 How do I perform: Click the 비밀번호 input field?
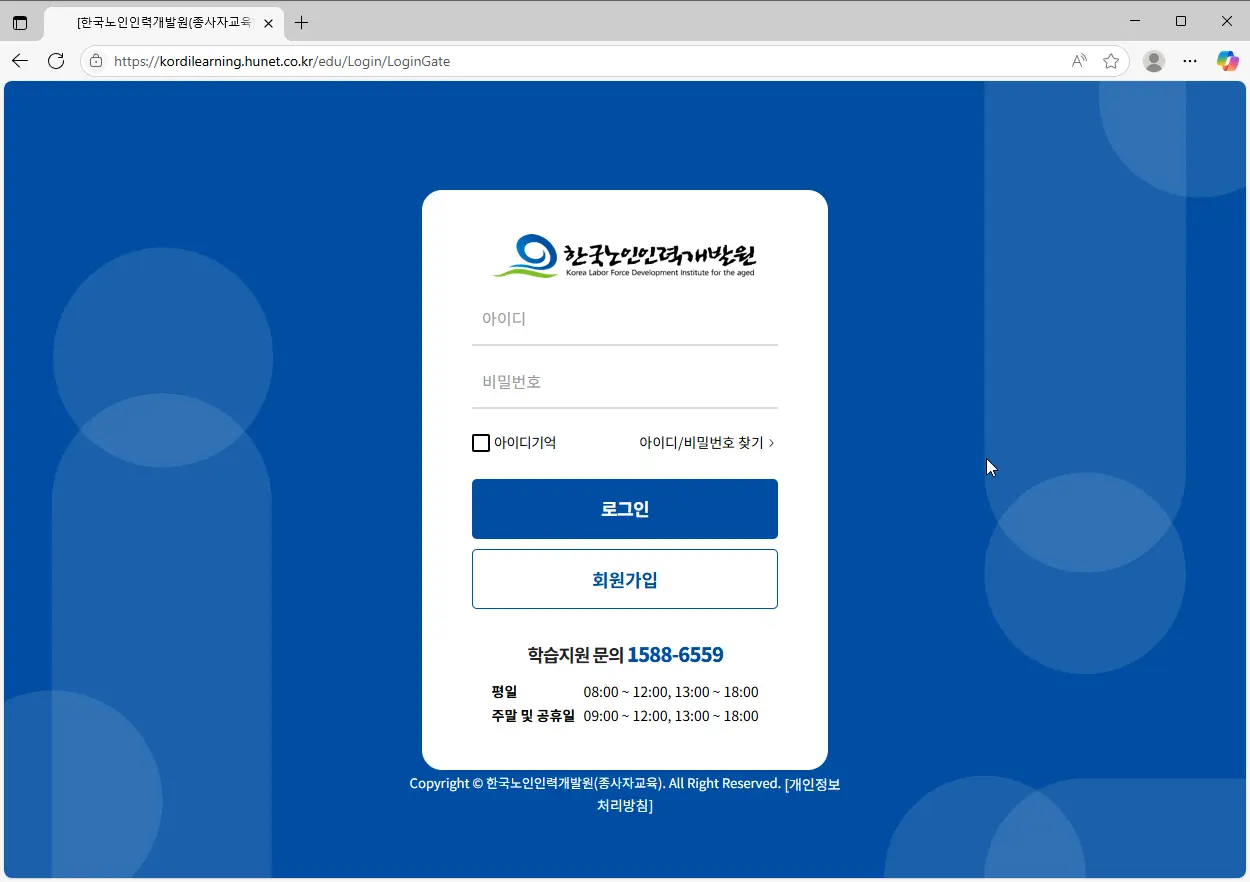tap(624, 382)
